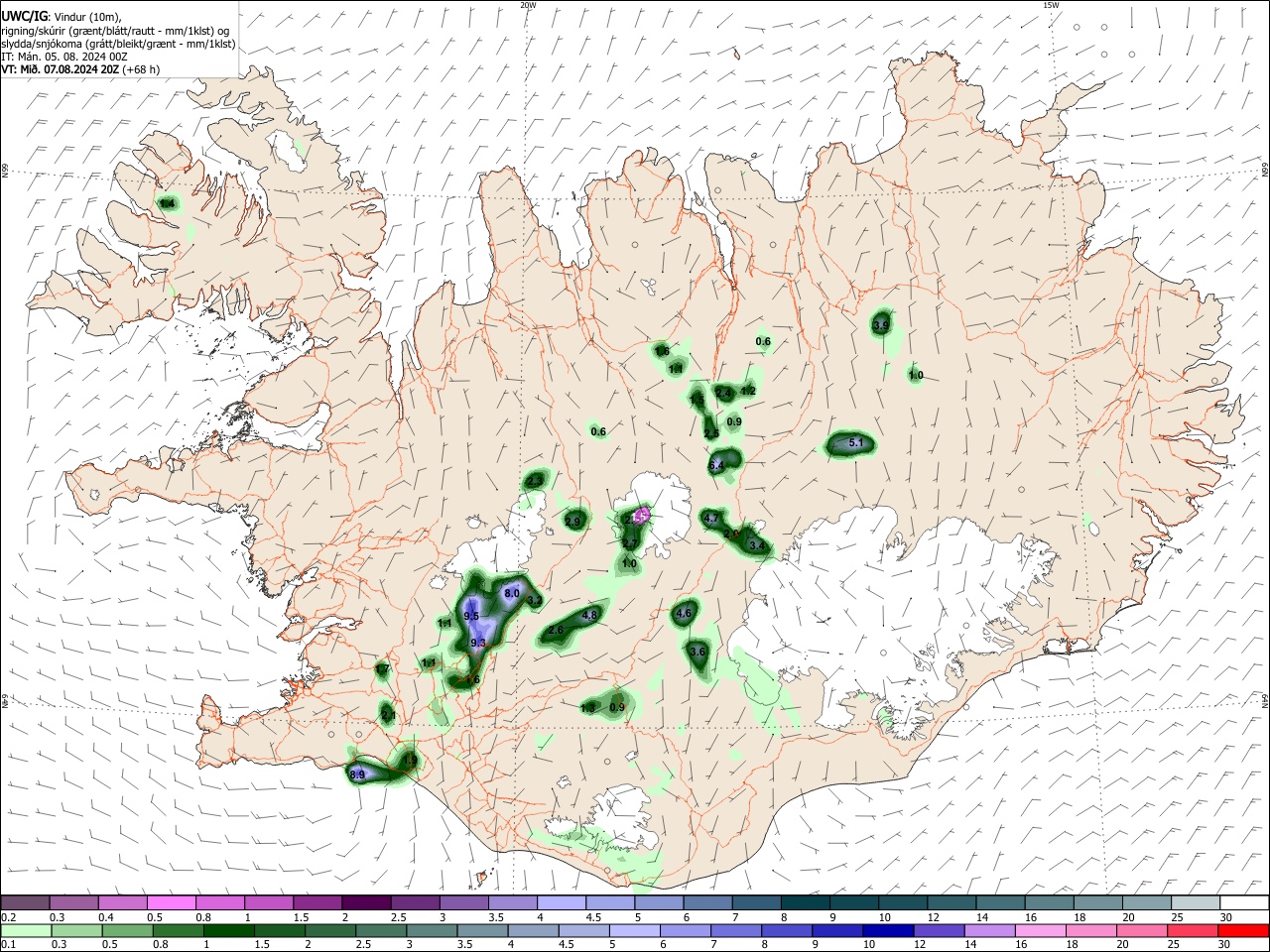The width and height of the screenshot is (1270, 952).
Task: Click the pale green first swatch on the lower scale
Action: 25,930
